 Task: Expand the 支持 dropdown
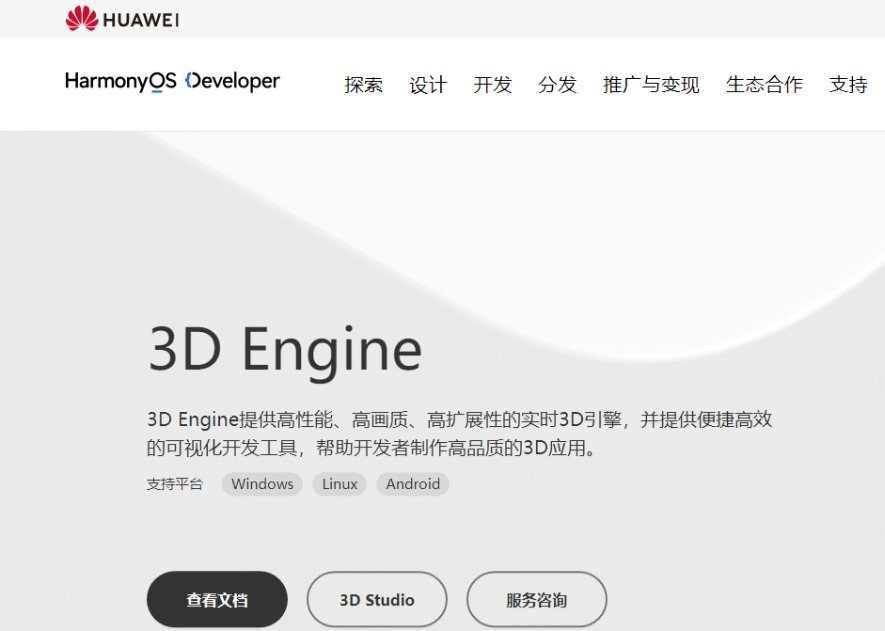click(x=849, y=85)
